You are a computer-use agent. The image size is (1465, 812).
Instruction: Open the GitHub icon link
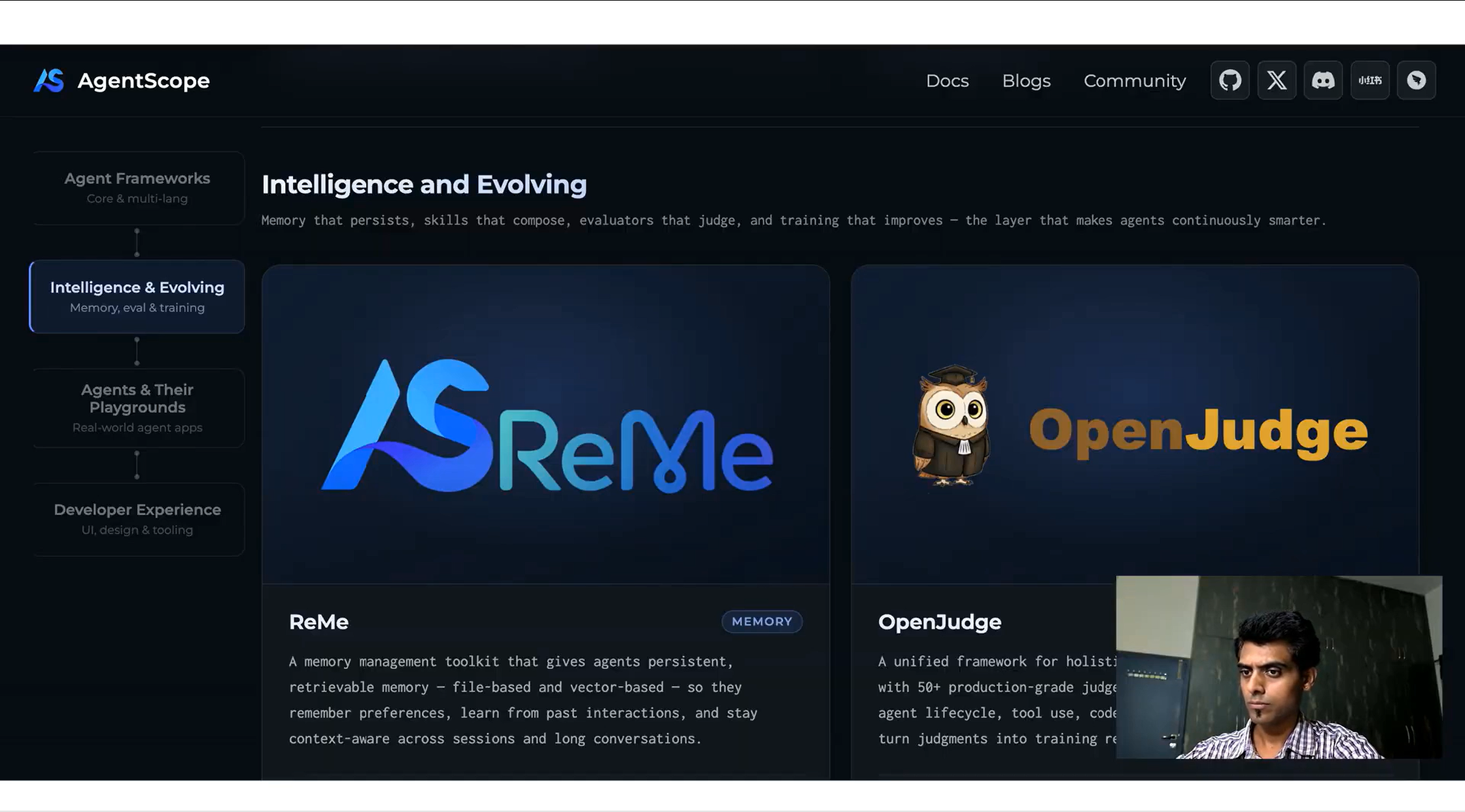[1230, 80]
